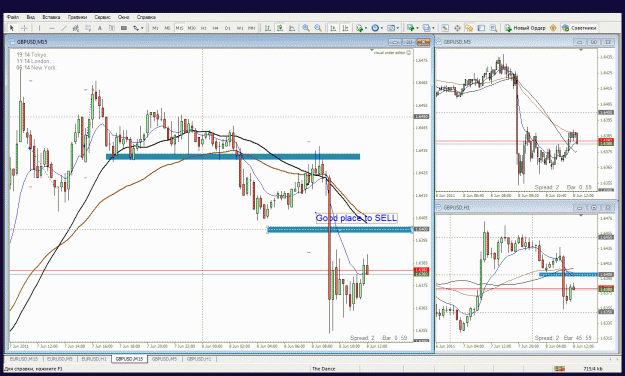Image resolution: width=625 pixels, height=376 pixels.
Task: Open the Окно menu
Action: pos(124,17)
